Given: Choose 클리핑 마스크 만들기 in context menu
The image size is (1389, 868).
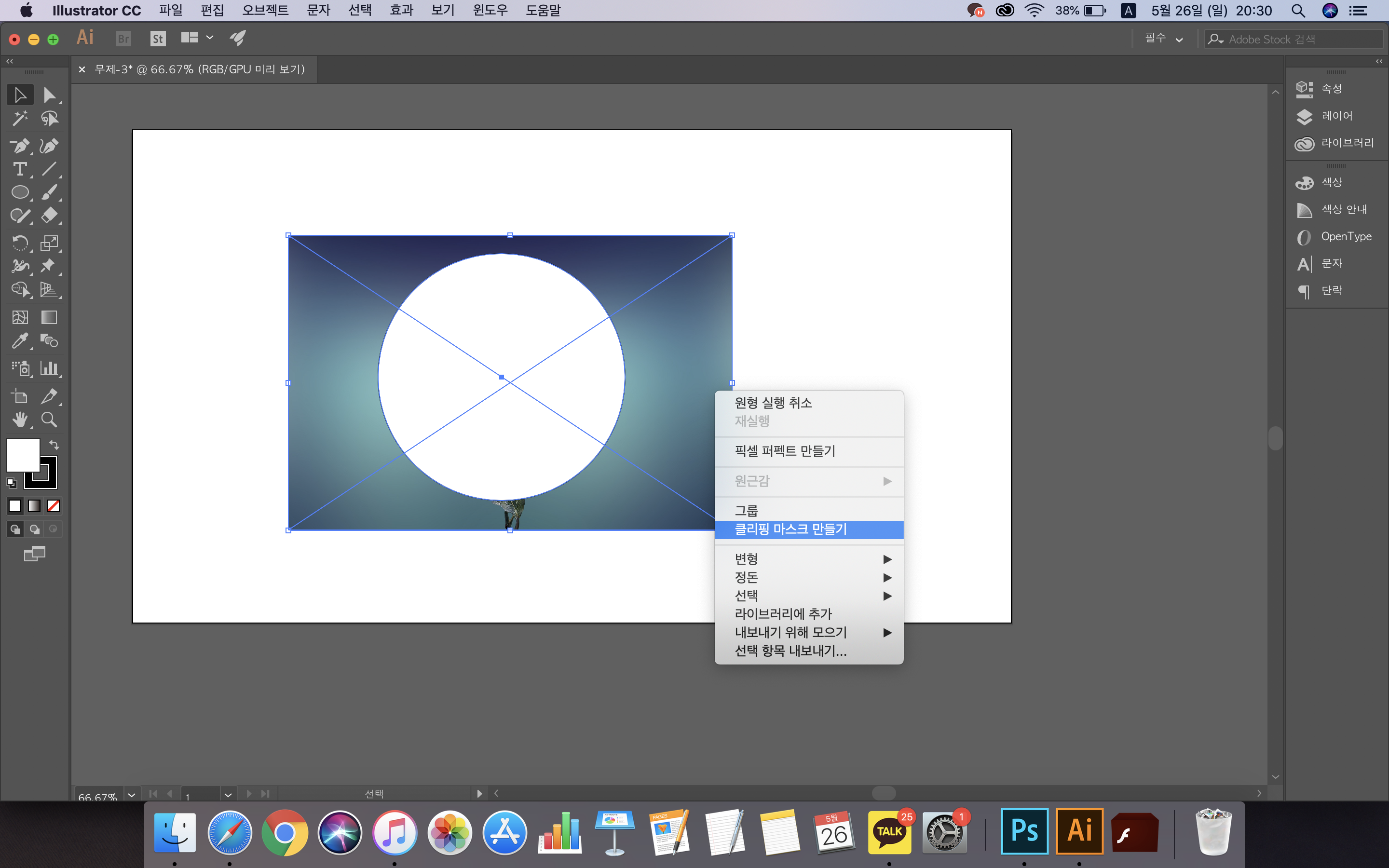Looking at the screenshot, I should pos(790,529).
